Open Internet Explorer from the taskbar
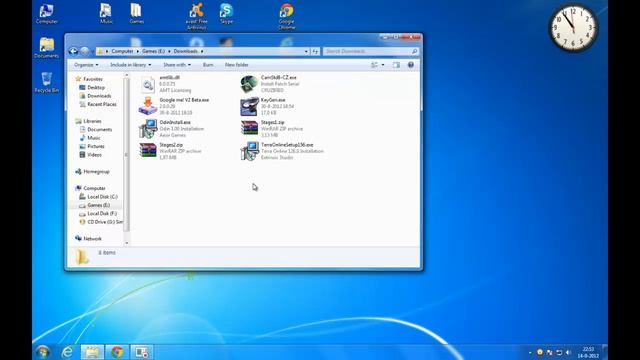Screen dimensions: 640x360 67,352
